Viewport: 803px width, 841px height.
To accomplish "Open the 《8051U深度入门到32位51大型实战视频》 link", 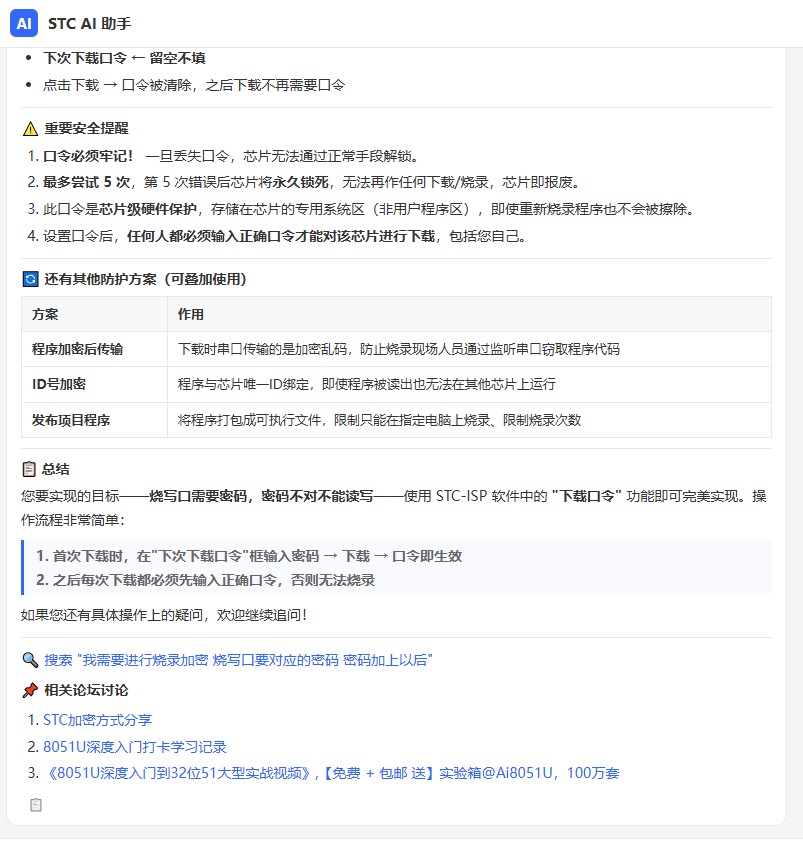I will pos(331,773).
